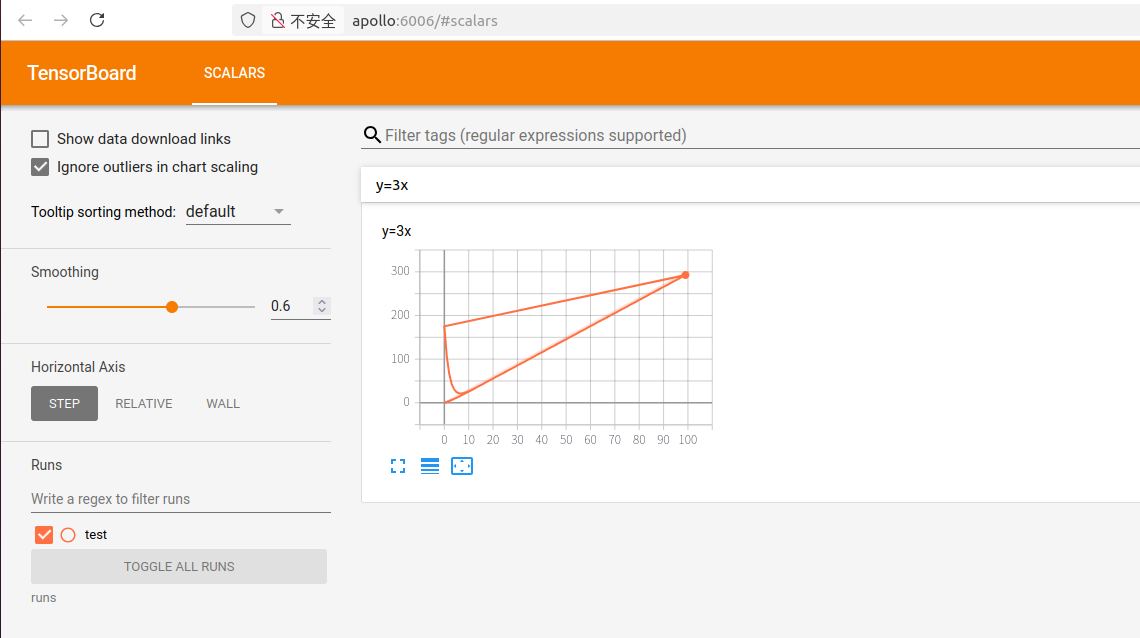View the insecure connection lock info

303,20
